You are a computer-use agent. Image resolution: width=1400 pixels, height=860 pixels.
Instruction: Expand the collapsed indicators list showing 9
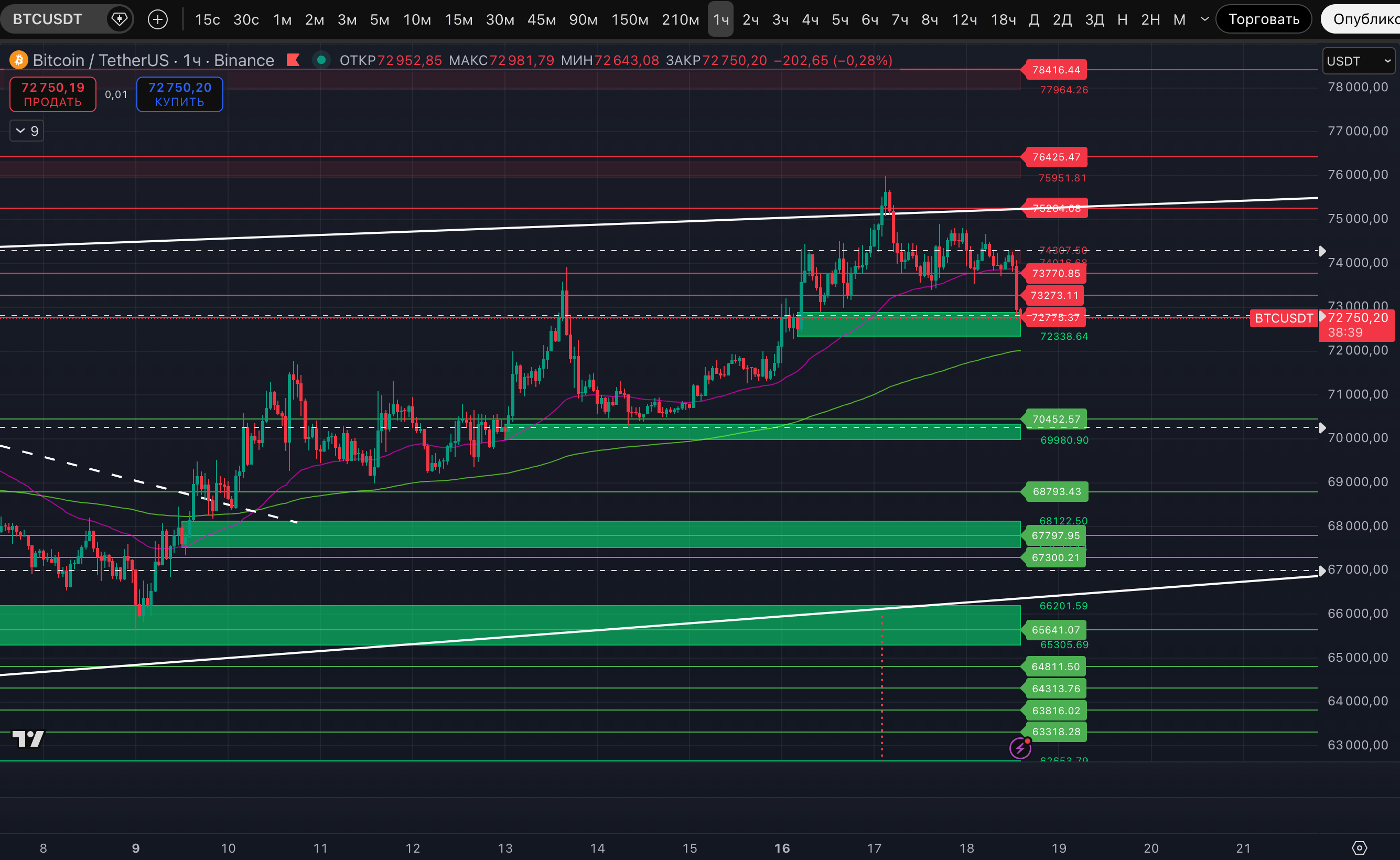click(27, 132)
